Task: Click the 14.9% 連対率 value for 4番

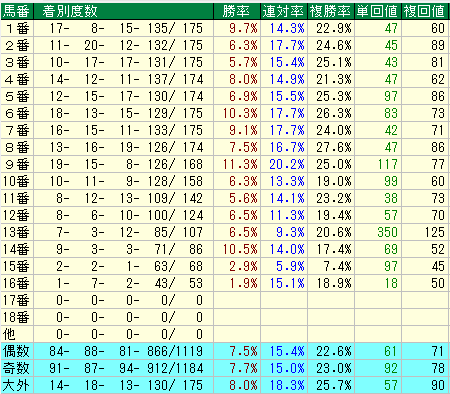Action: (287, 80)
